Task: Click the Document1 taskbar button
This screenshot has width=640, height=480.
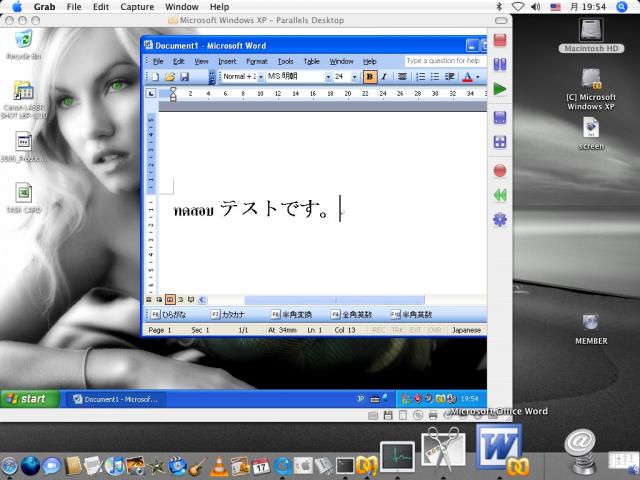Action: pyautogui.click(x=118, y=399)
